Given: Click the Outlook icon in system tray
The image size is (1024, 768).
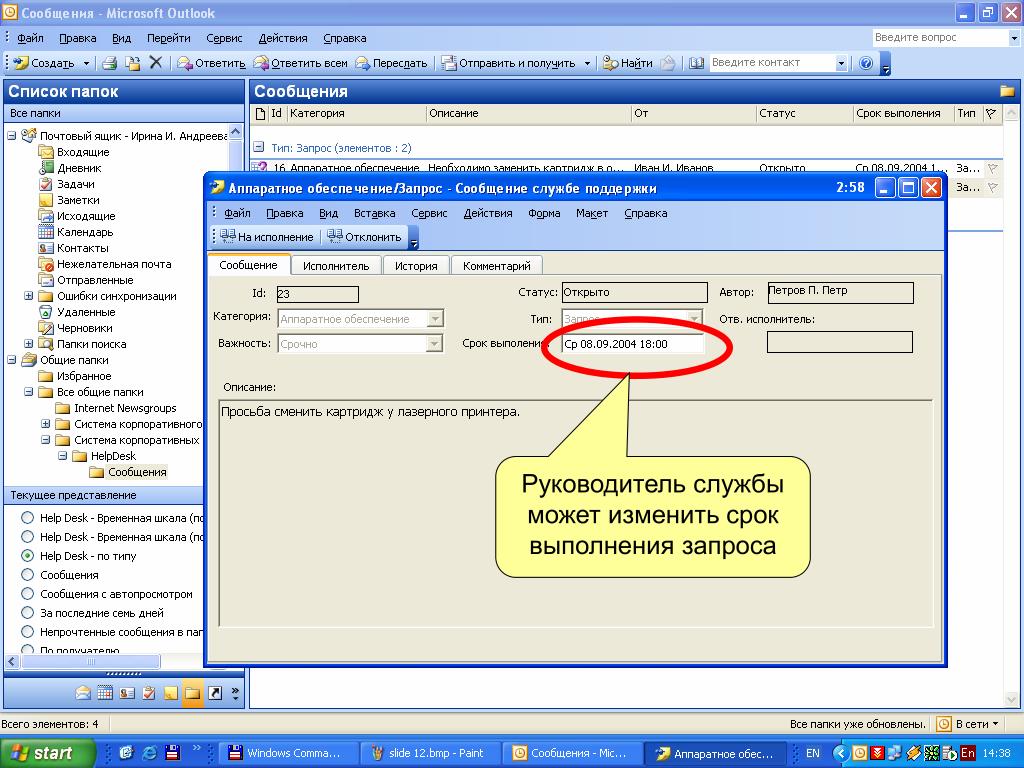Looking at the screenshot, I should point(859,753).
